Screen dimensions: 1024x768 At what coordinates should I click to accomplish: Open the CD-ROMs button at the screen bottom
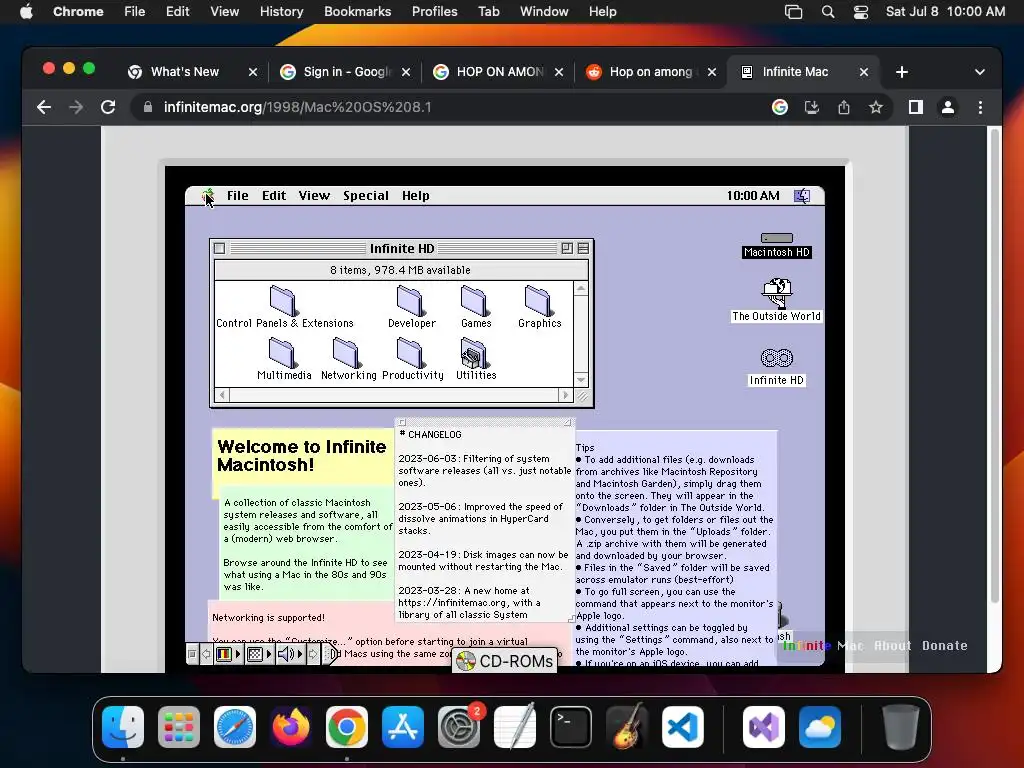(505, 661)
